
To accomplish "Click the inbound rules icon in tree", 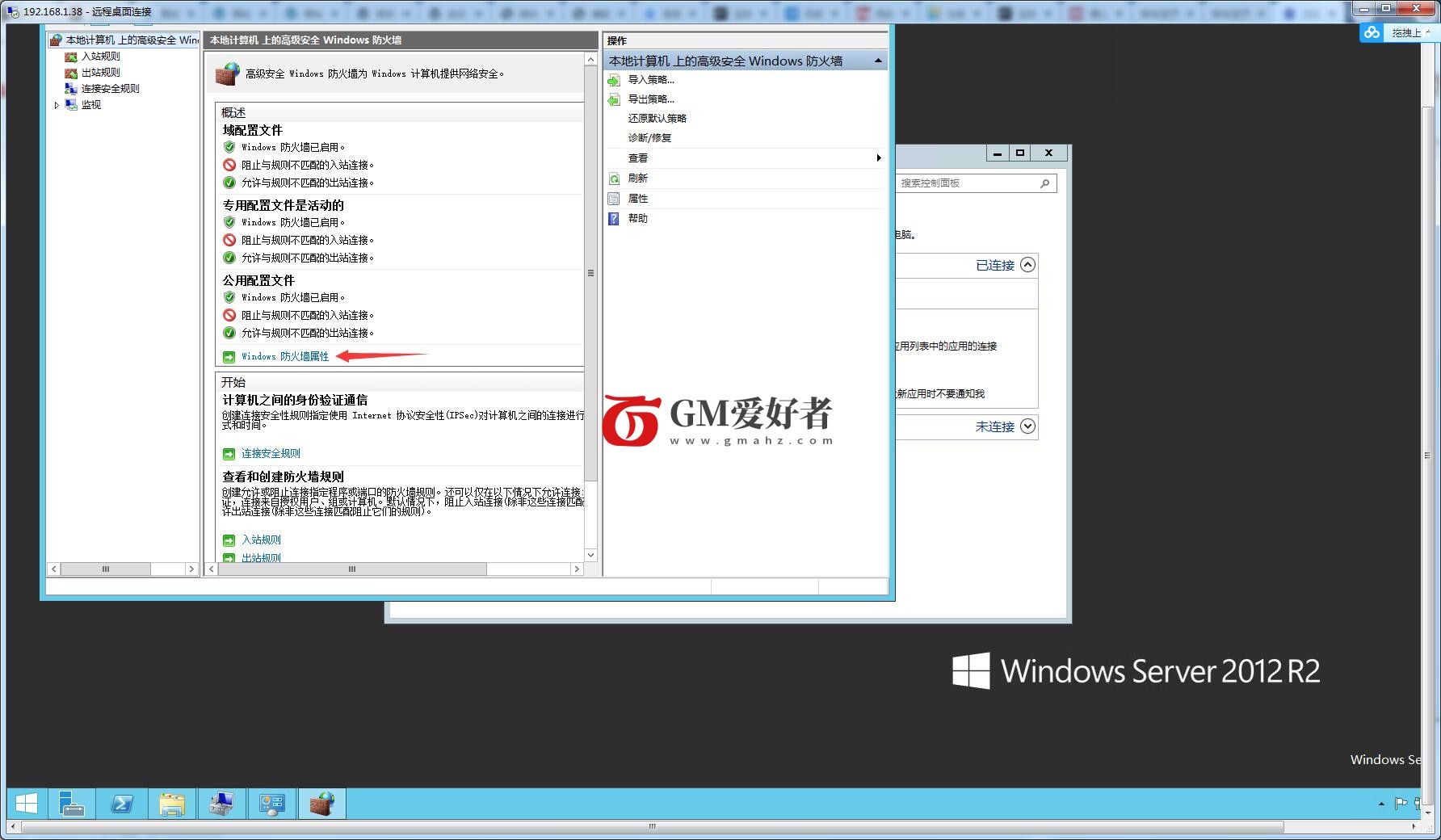I will click(x=71, y=57).
